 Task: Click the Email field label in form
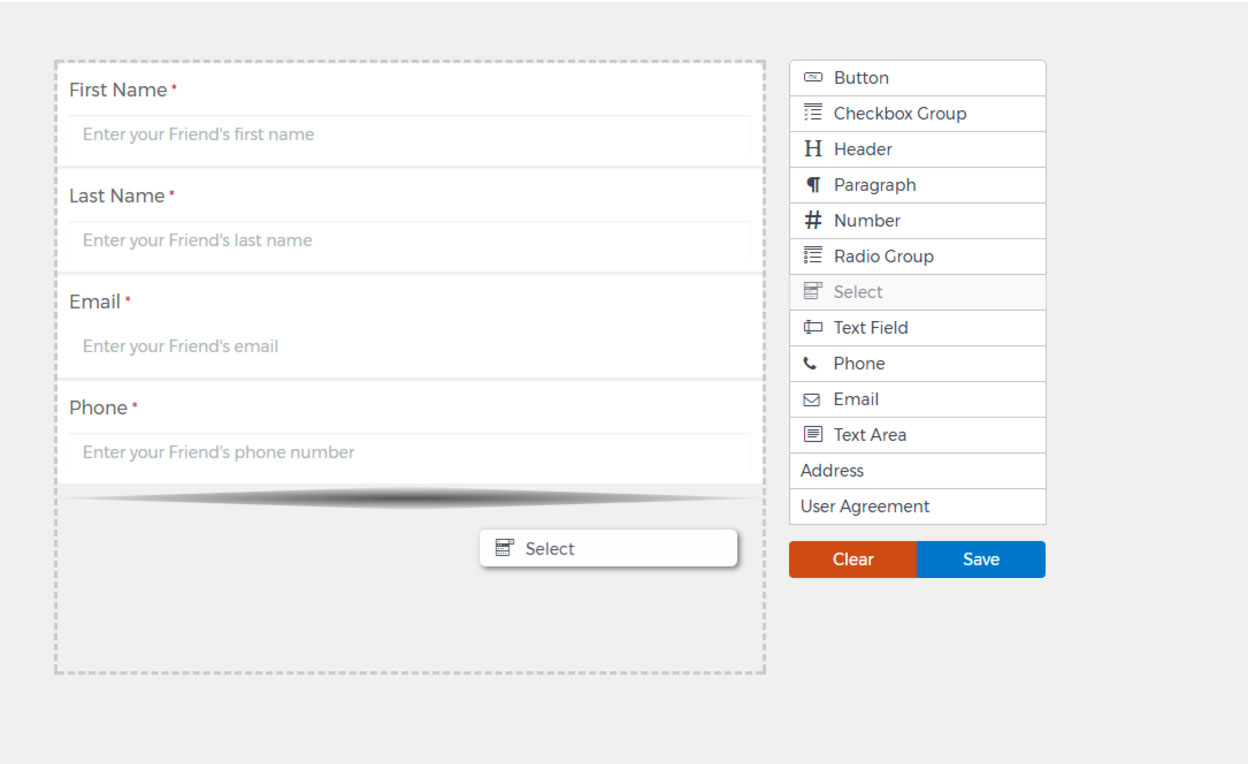pyautogui.click(x=95, y=302)
